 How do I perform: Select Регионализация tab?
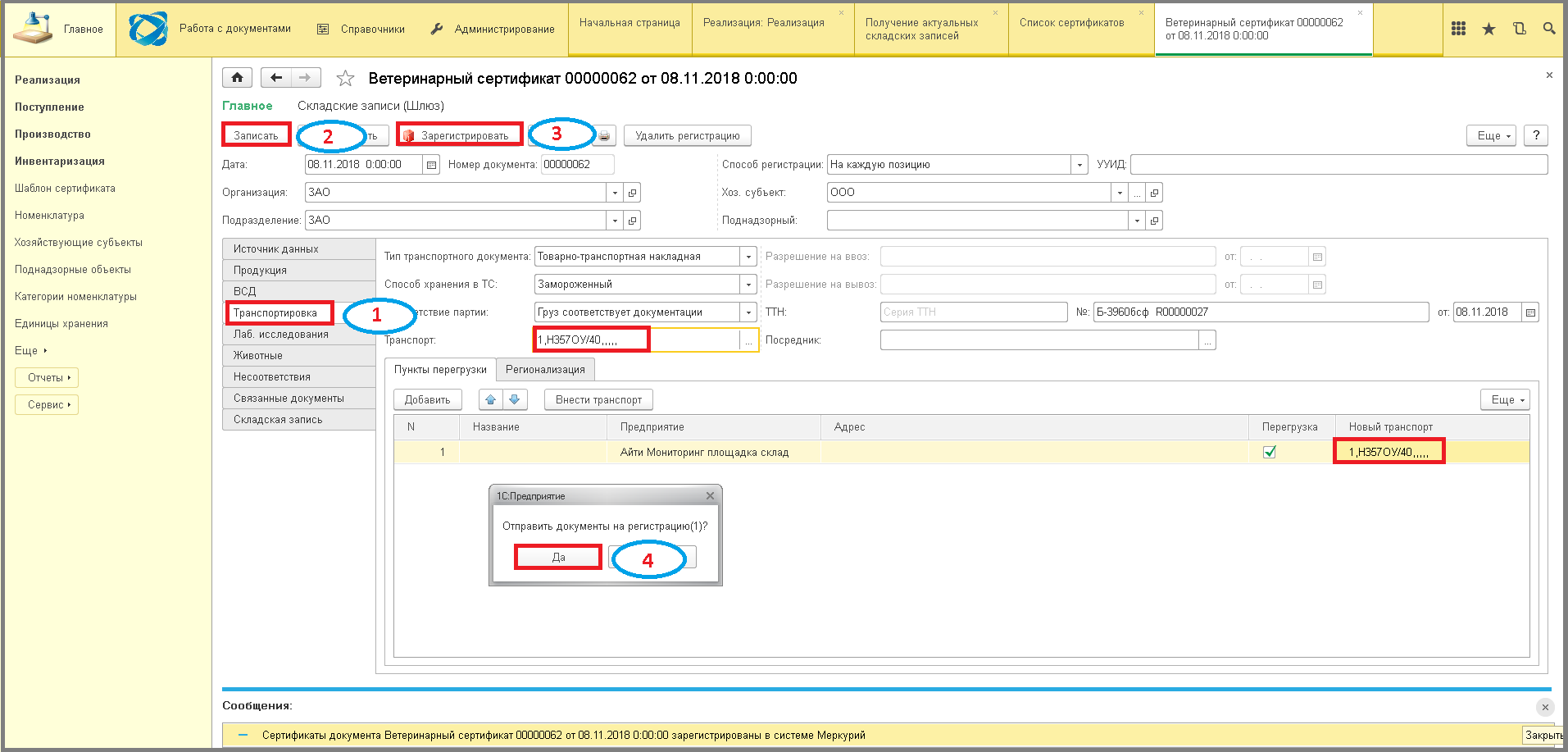545,370
